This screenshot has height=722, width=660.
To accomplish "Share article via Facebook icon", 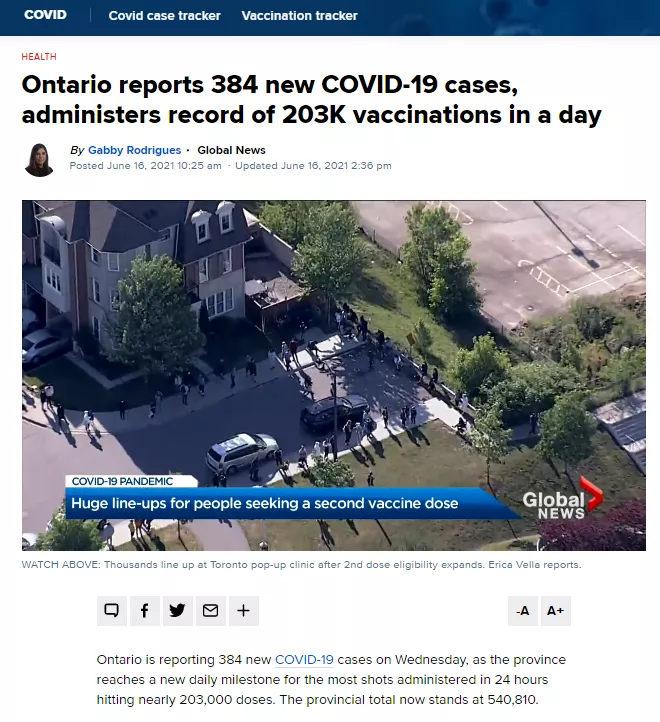I will [x=145, y=611].
